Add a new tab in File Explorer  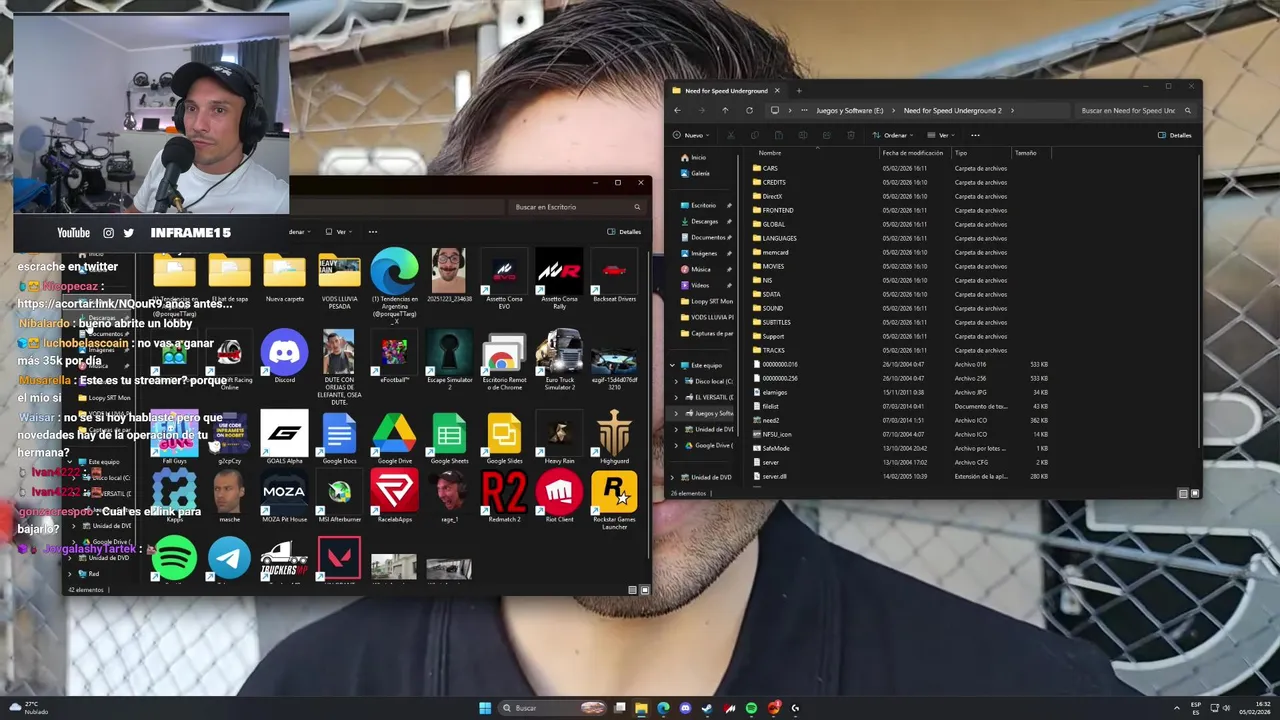(x=798, y=91)
